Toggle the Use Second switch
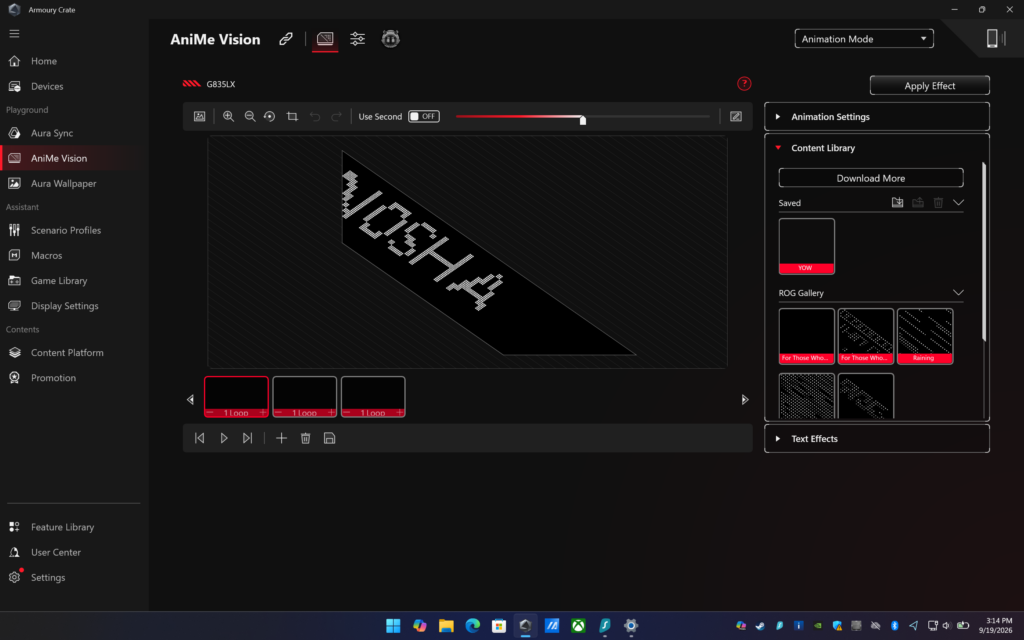The height and width of the screenshot is (640, 1024). [424, 116]
